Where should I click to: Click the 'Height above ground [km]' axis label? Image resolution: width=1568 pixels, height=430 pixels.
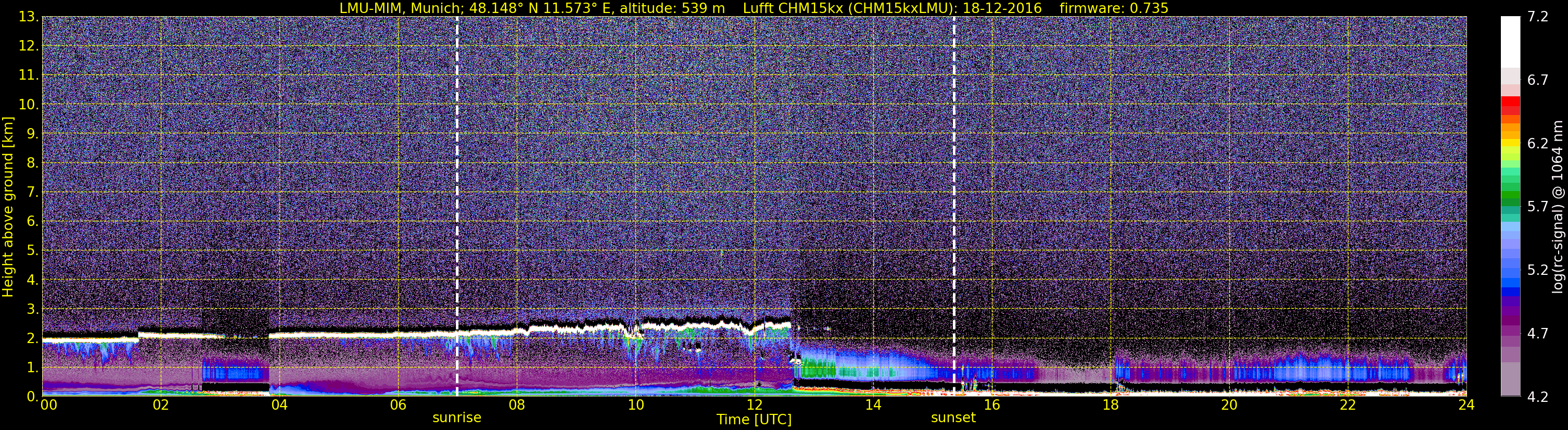click(8, 206)
